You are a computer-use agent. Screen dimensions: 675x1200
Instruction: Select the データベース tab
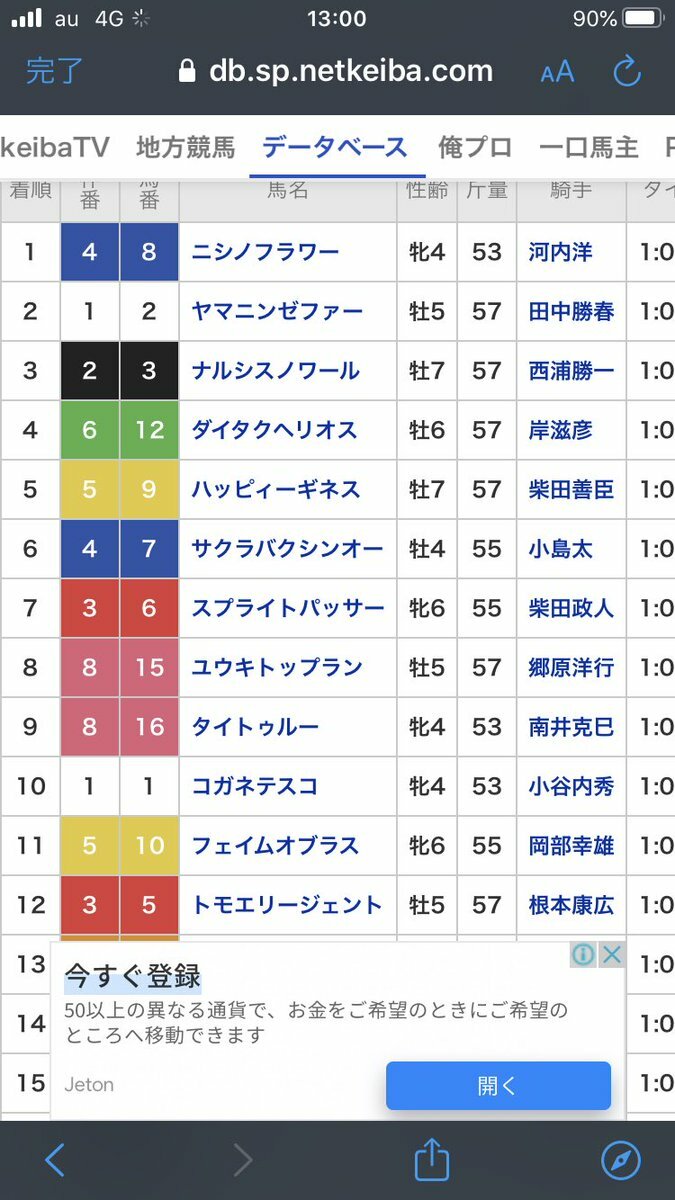[335, 147]
